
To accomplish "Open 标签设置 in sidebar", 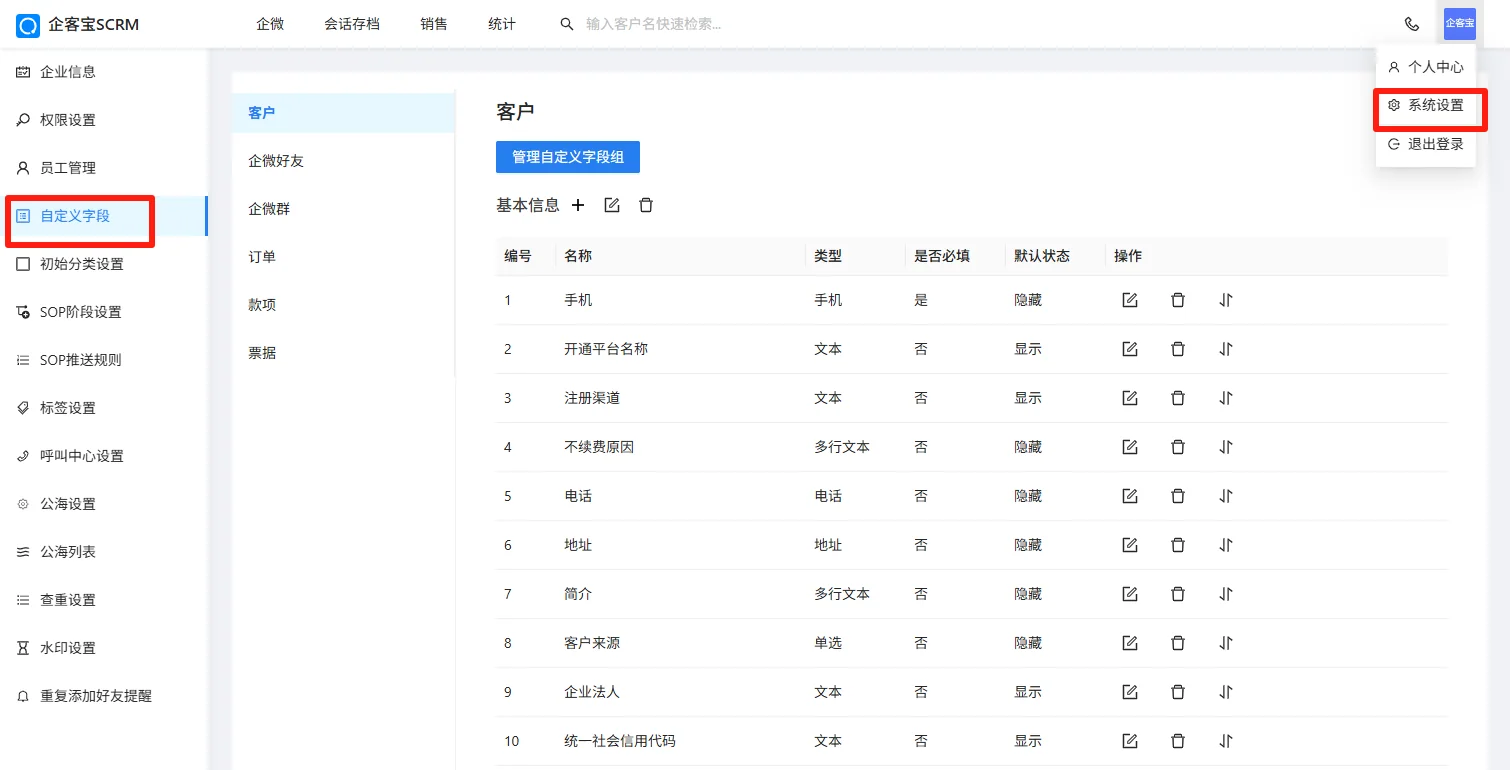I will (104, 408).
